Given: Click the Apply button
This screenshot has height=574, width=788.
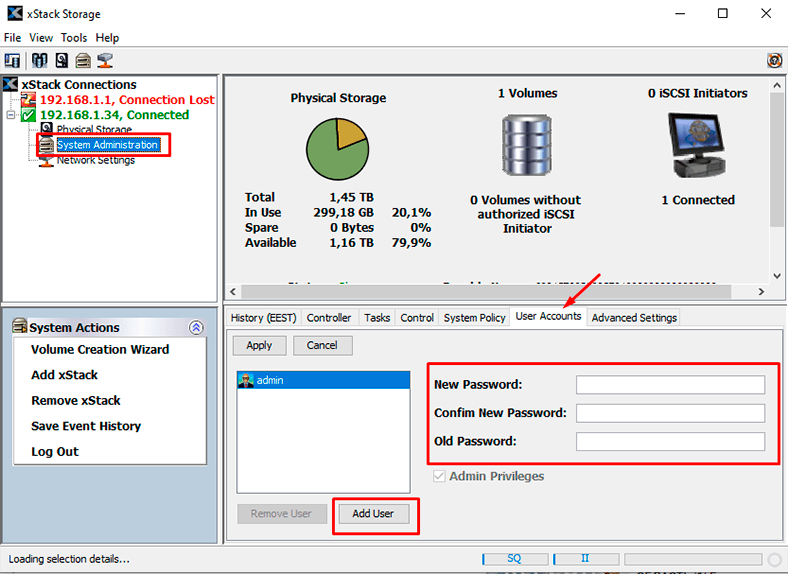Looking at the screenshot, I should [x=259, y=345].
